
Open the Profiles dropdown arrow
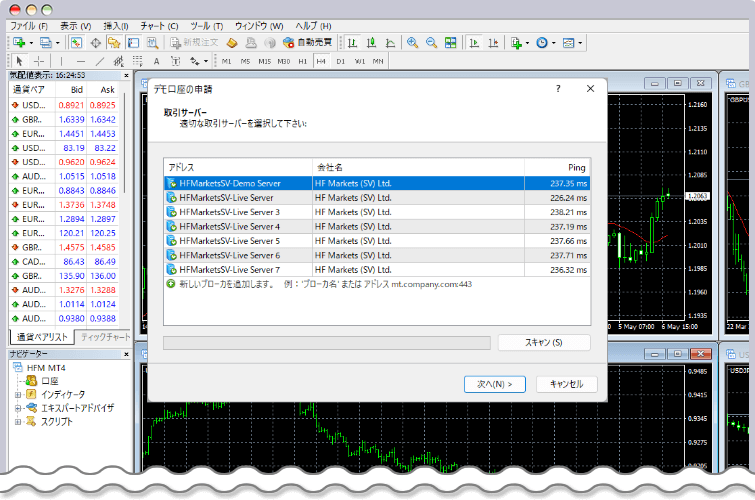click(x=57, y=43)
